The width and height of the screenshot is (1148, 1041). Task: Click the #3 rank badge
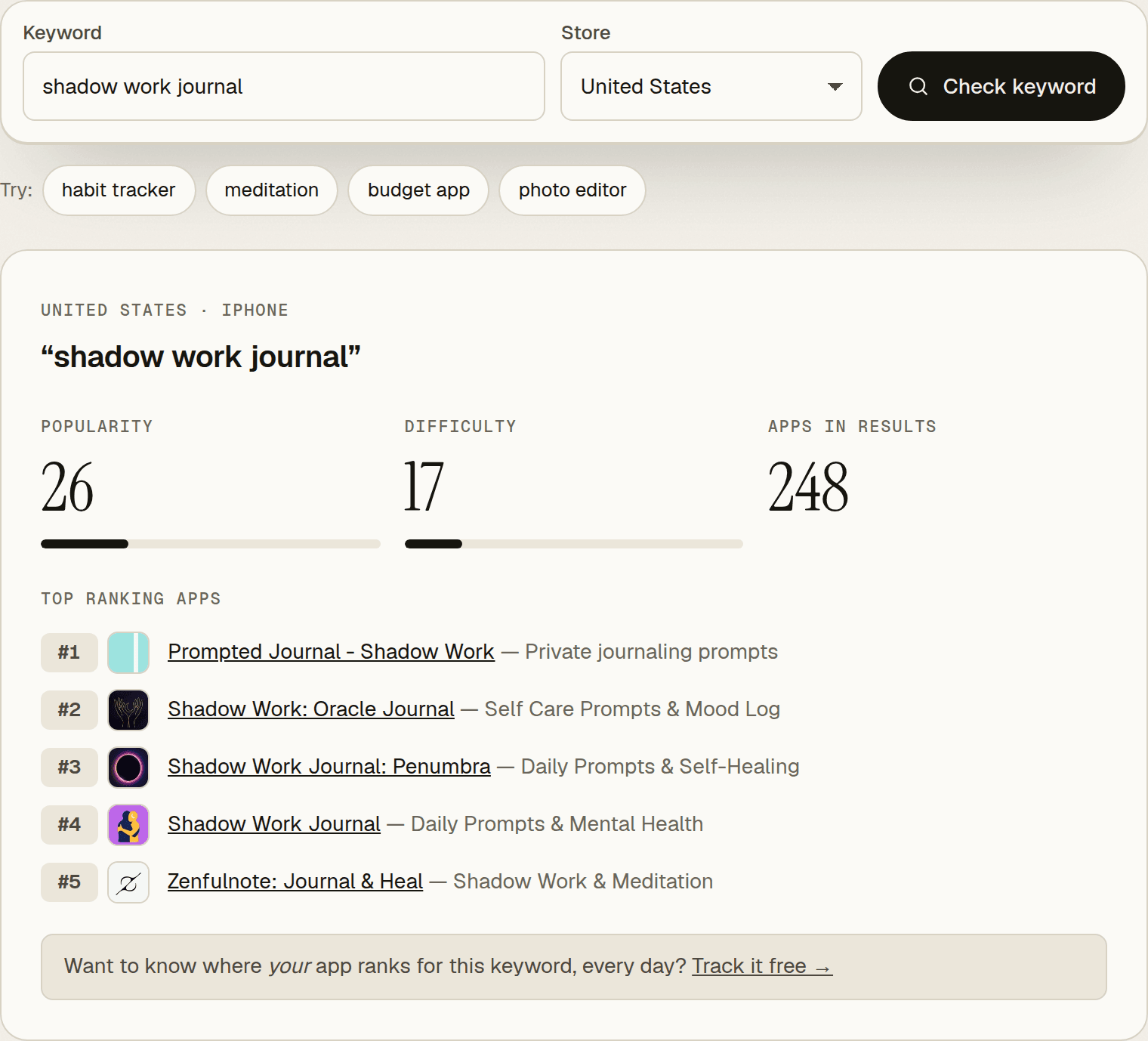pos(69,767)
